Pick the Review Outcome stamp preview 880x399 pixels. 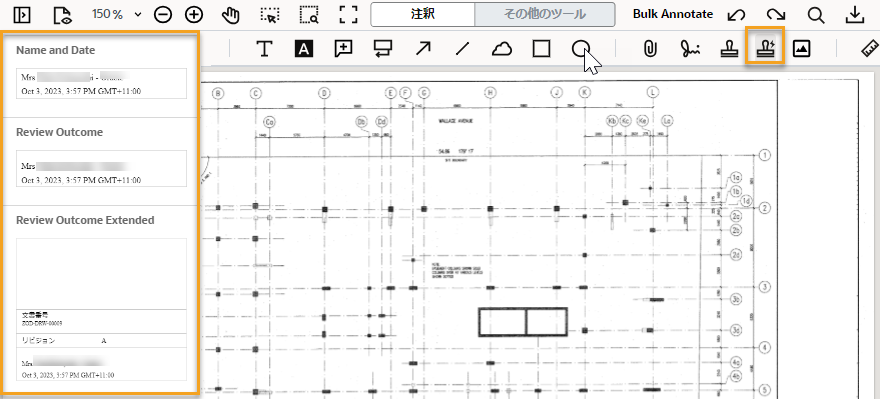coord(102,168)
